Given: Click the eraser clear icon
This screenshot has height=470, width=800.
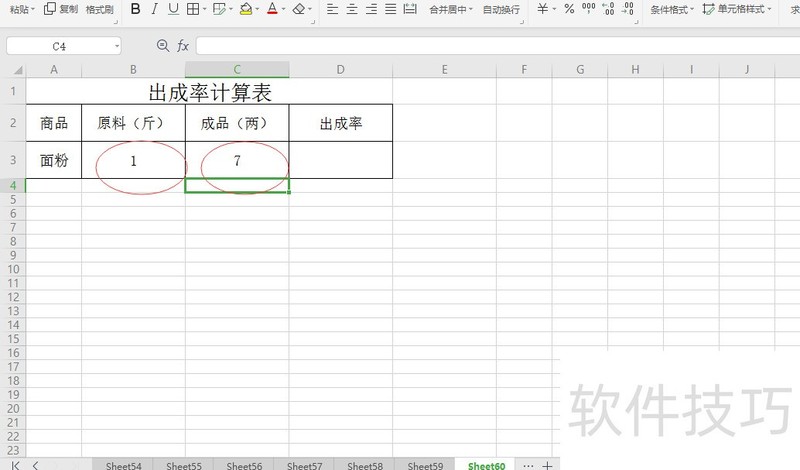Looking at the screenshot, I should click(x=298, y=9).
